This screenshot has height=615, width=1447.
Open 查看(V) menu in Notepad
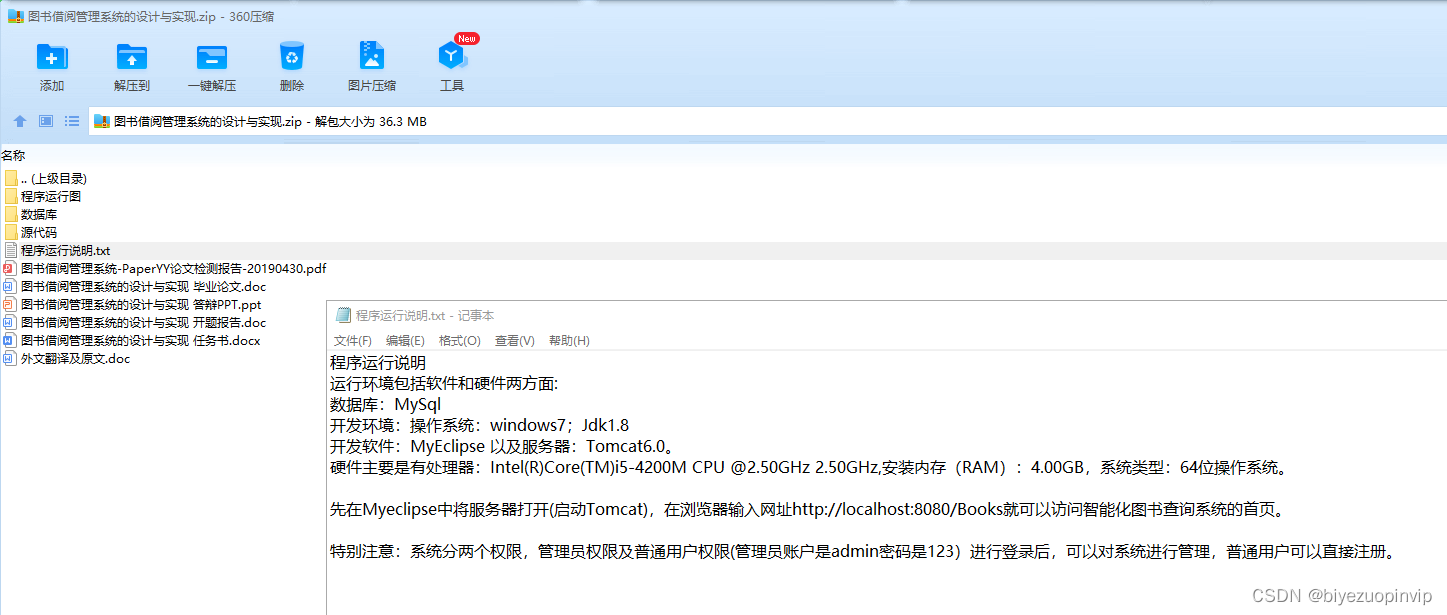[x=515, y=341]
